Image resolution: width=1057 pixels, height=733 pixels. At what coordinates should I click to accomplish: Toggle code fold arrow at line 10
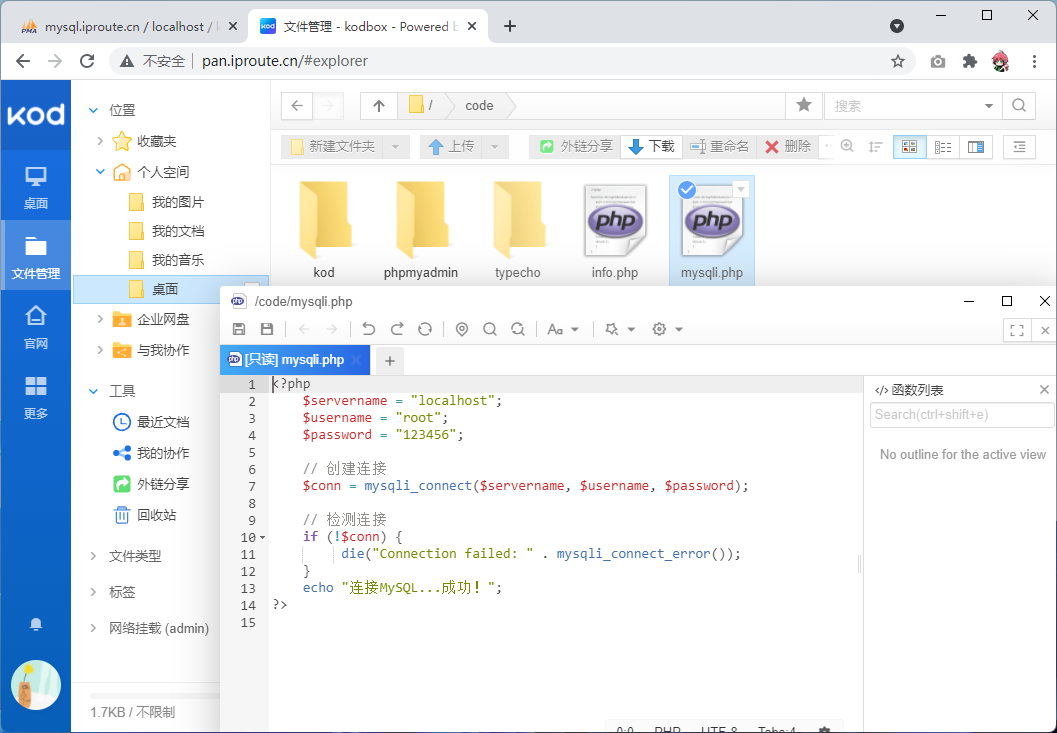(263, 537)
